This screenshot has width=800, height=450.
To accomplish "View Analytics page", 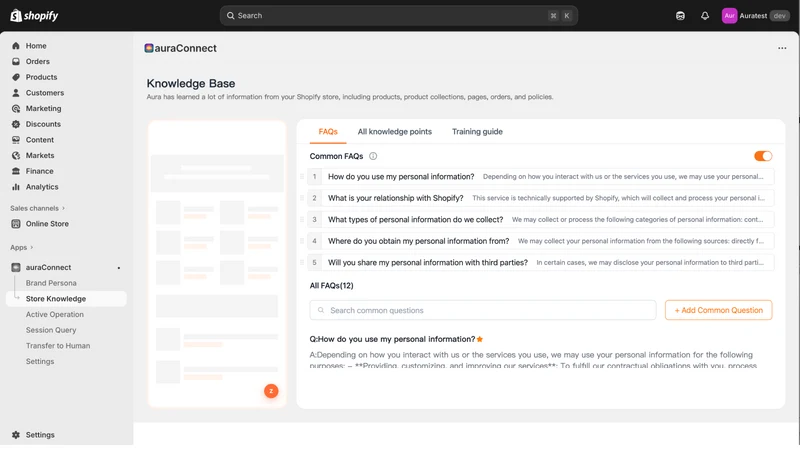I will coord(42,187).
